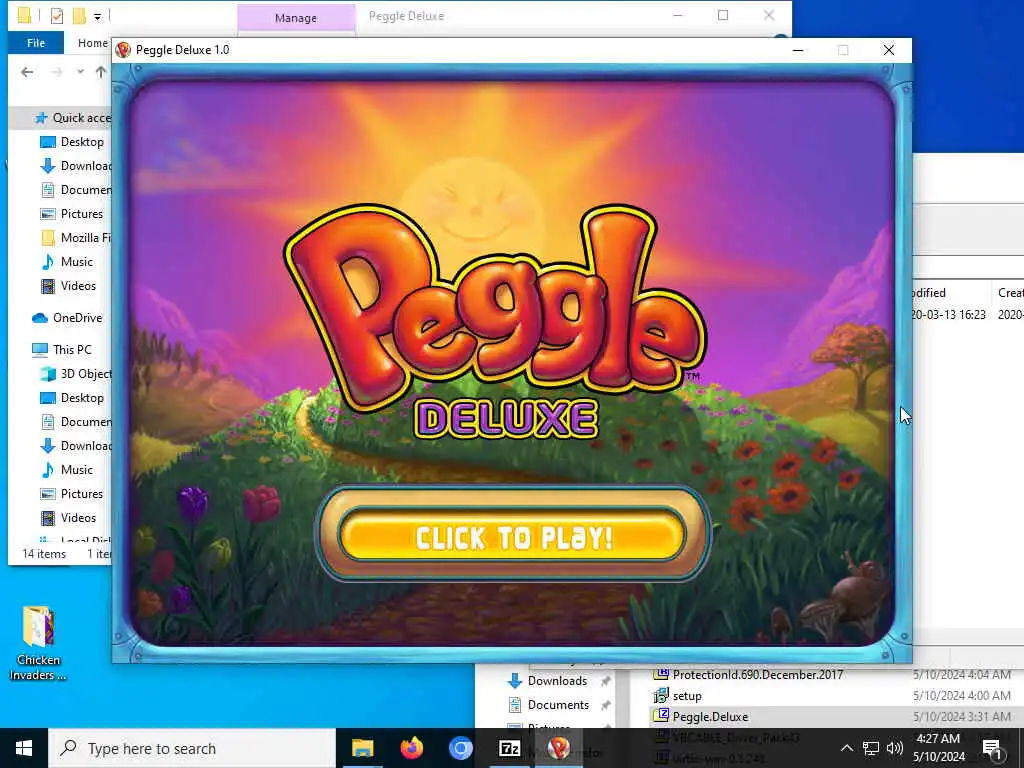Open Documents pinned item in lower Explorer window
Screen dimensions: 1024x768
pyautogui.click(x=558, y=705)
